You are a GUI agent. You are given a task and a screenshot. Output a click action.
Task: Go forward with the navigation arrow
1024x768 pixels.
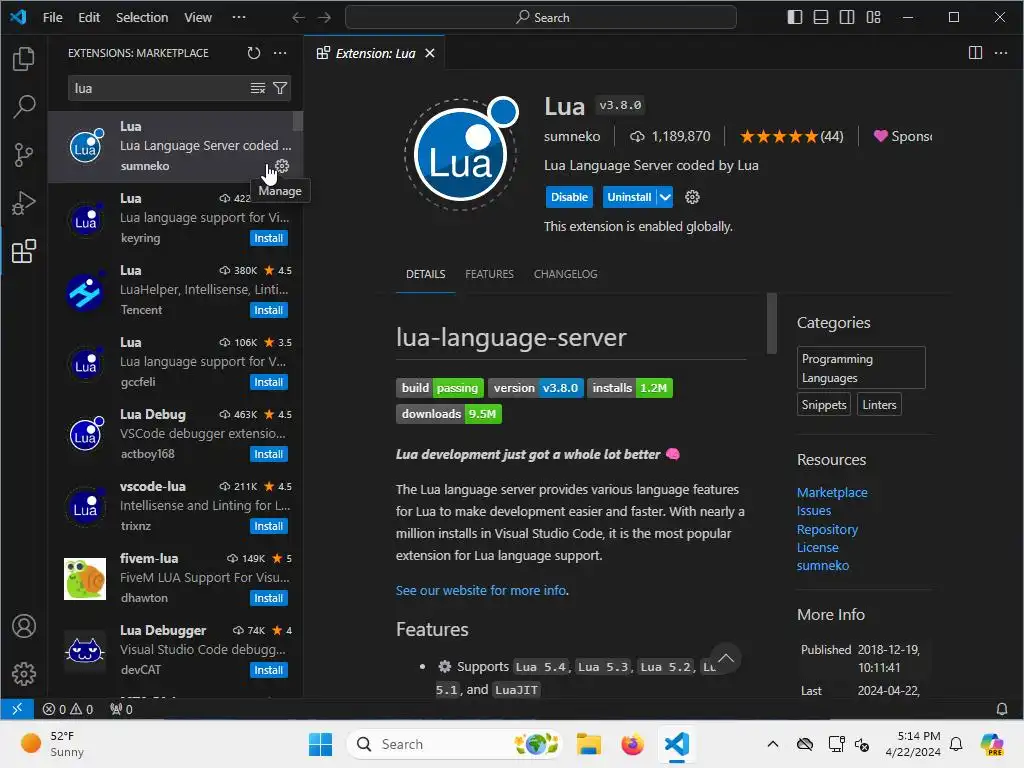pos(325,17)
